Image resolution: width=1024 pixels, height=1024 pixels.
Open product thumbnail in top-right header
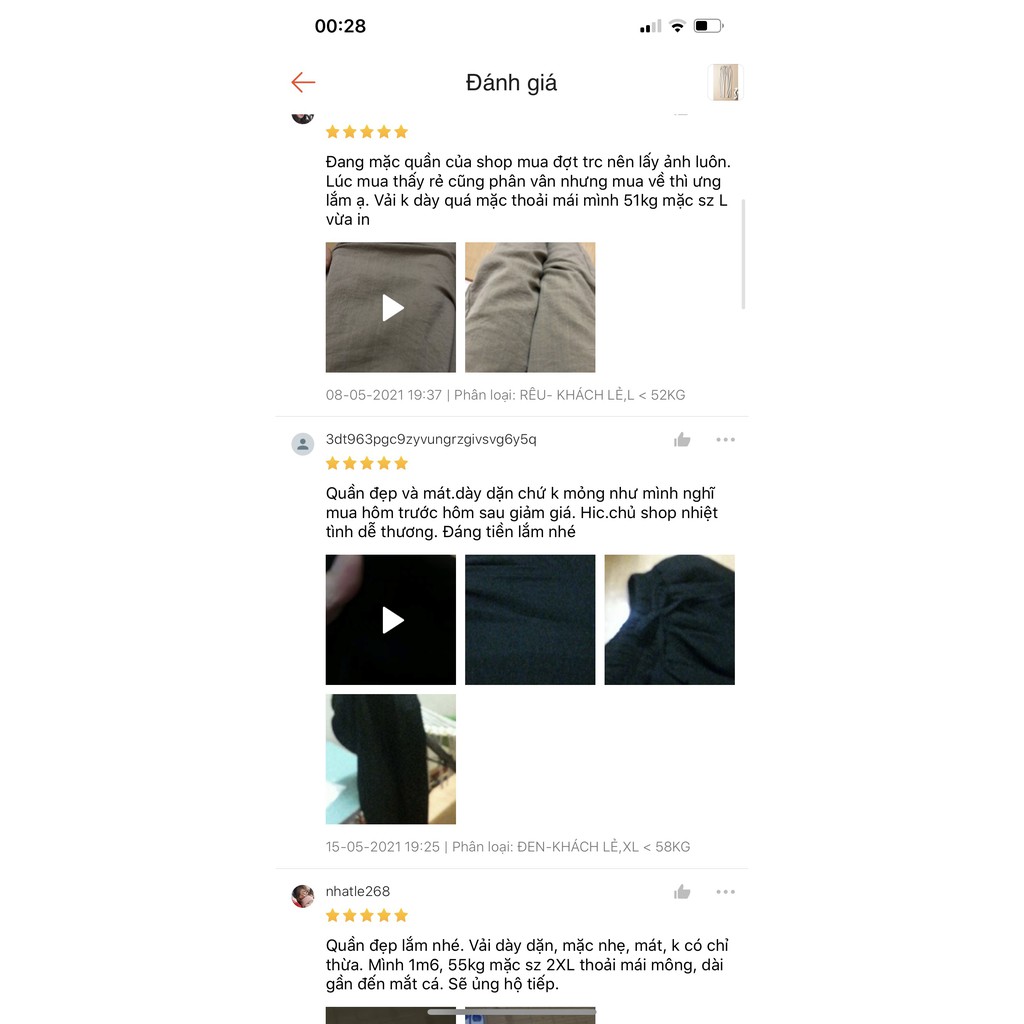coord(726,82)
